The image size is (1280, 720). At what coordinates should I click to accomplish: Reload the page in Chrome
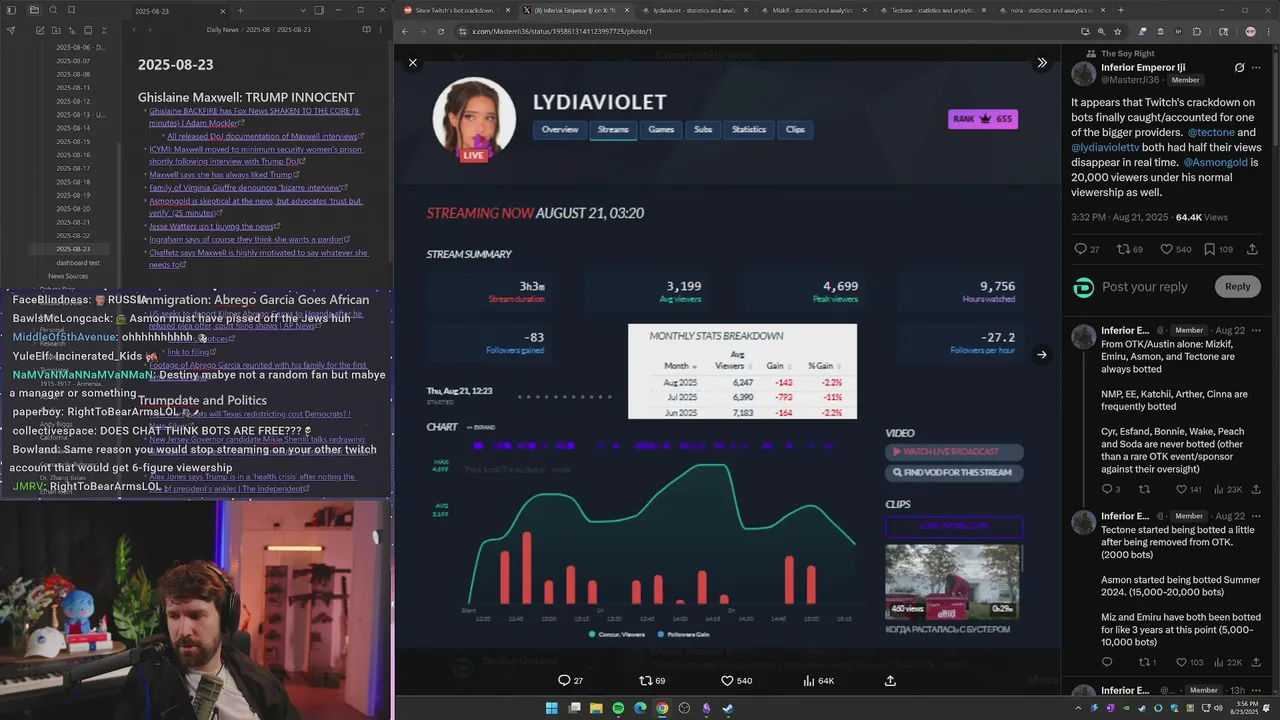441,31
